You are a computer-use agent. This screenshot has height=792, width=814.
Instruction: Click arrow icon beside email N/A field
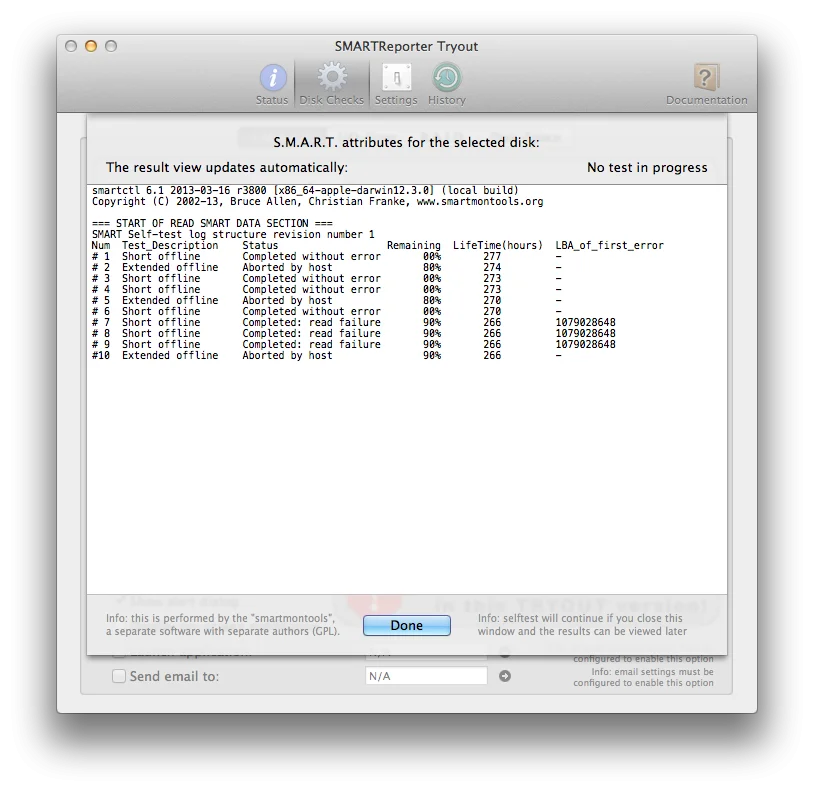pos(505,676)
